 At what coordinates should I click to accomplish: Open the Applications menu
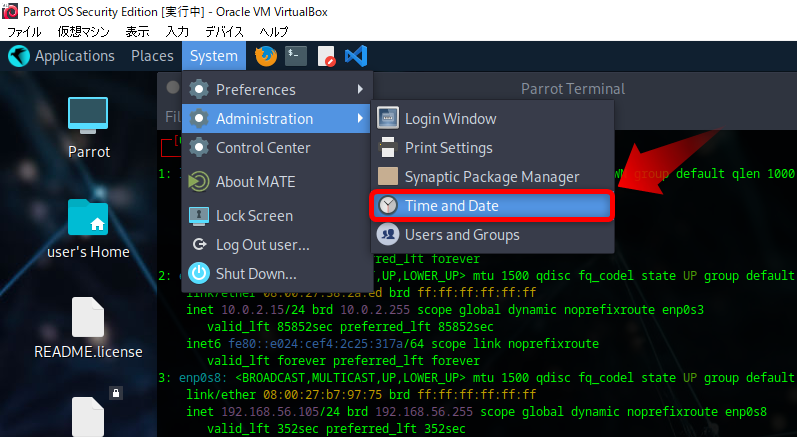[75, 56]
